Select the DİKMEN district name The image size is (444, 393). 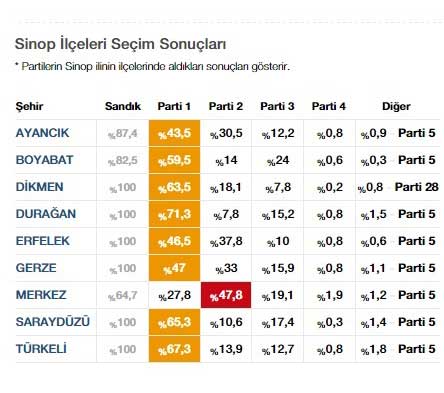tap(39, 187)
